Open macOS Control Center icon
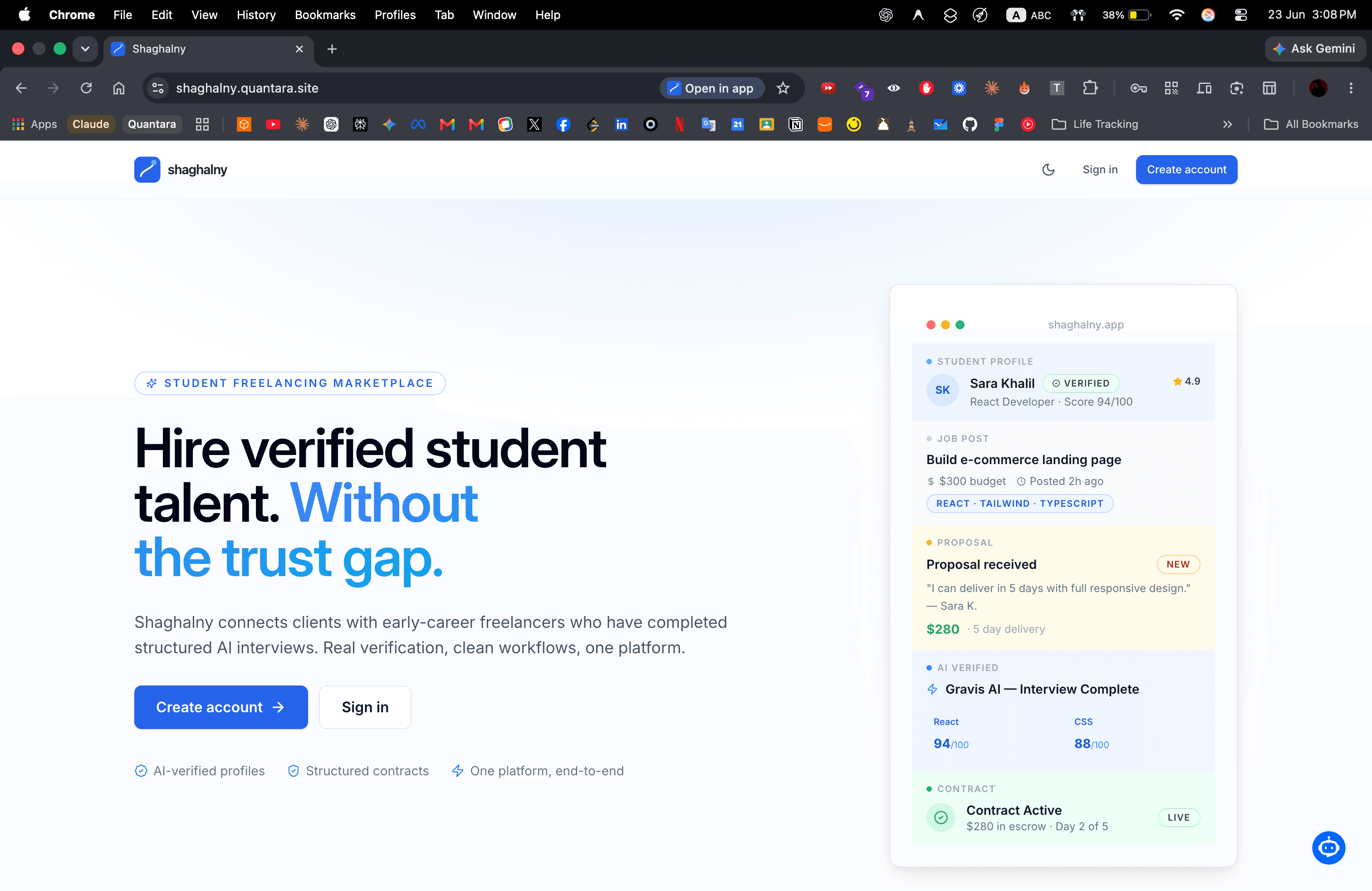 click(x=1240, y=15)
